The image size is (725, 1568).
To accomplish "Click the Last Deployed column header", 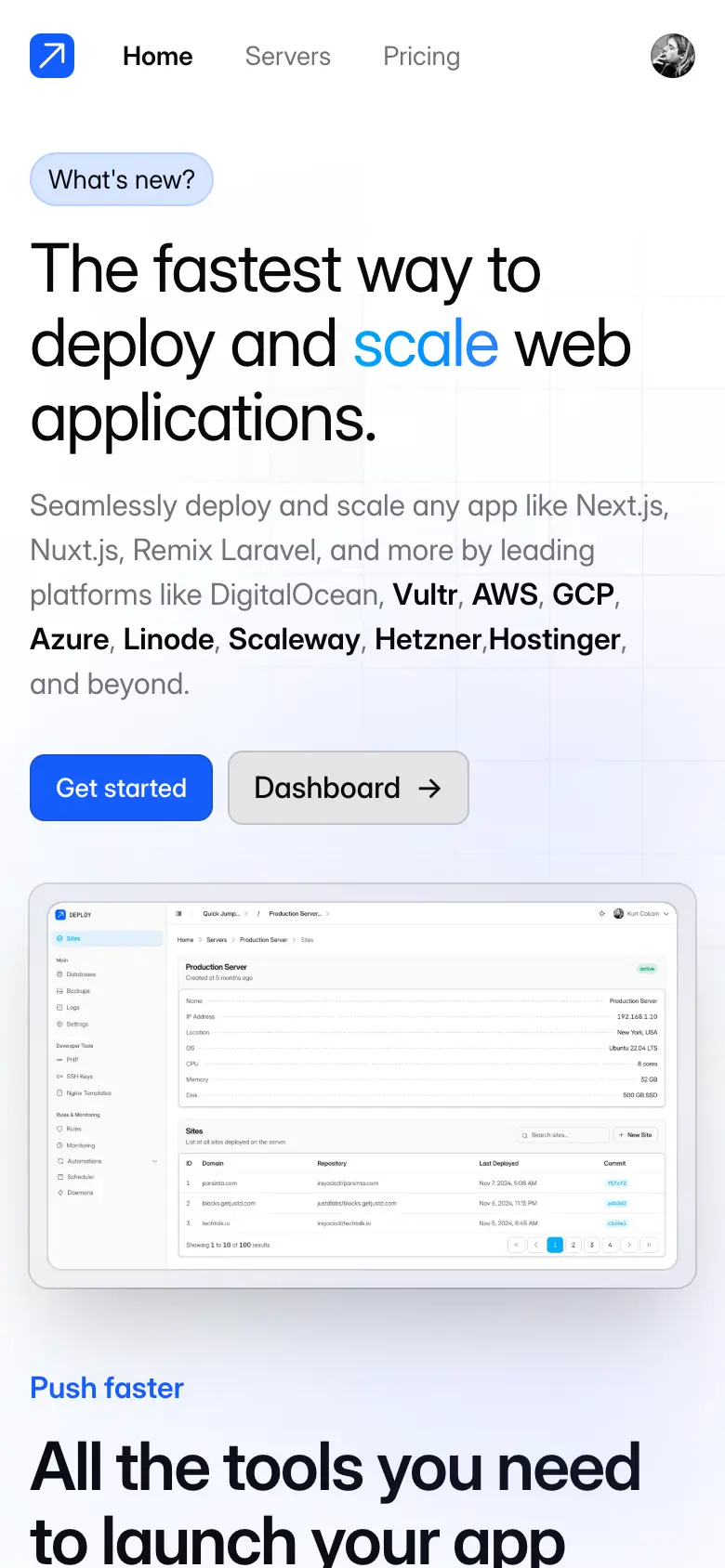I will tap(499, 1163).
